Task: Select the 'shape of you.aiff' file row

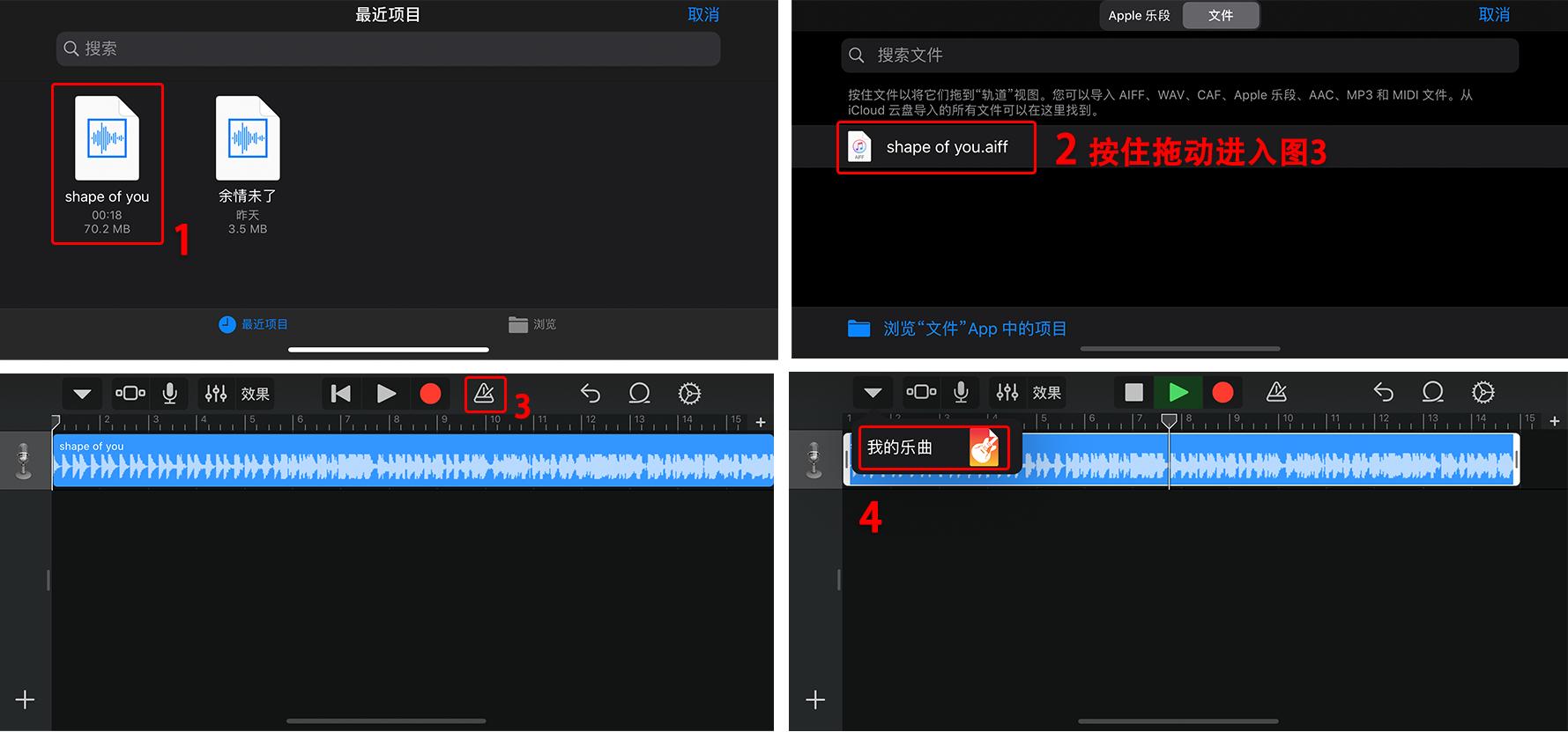Action: point(1179,147)
